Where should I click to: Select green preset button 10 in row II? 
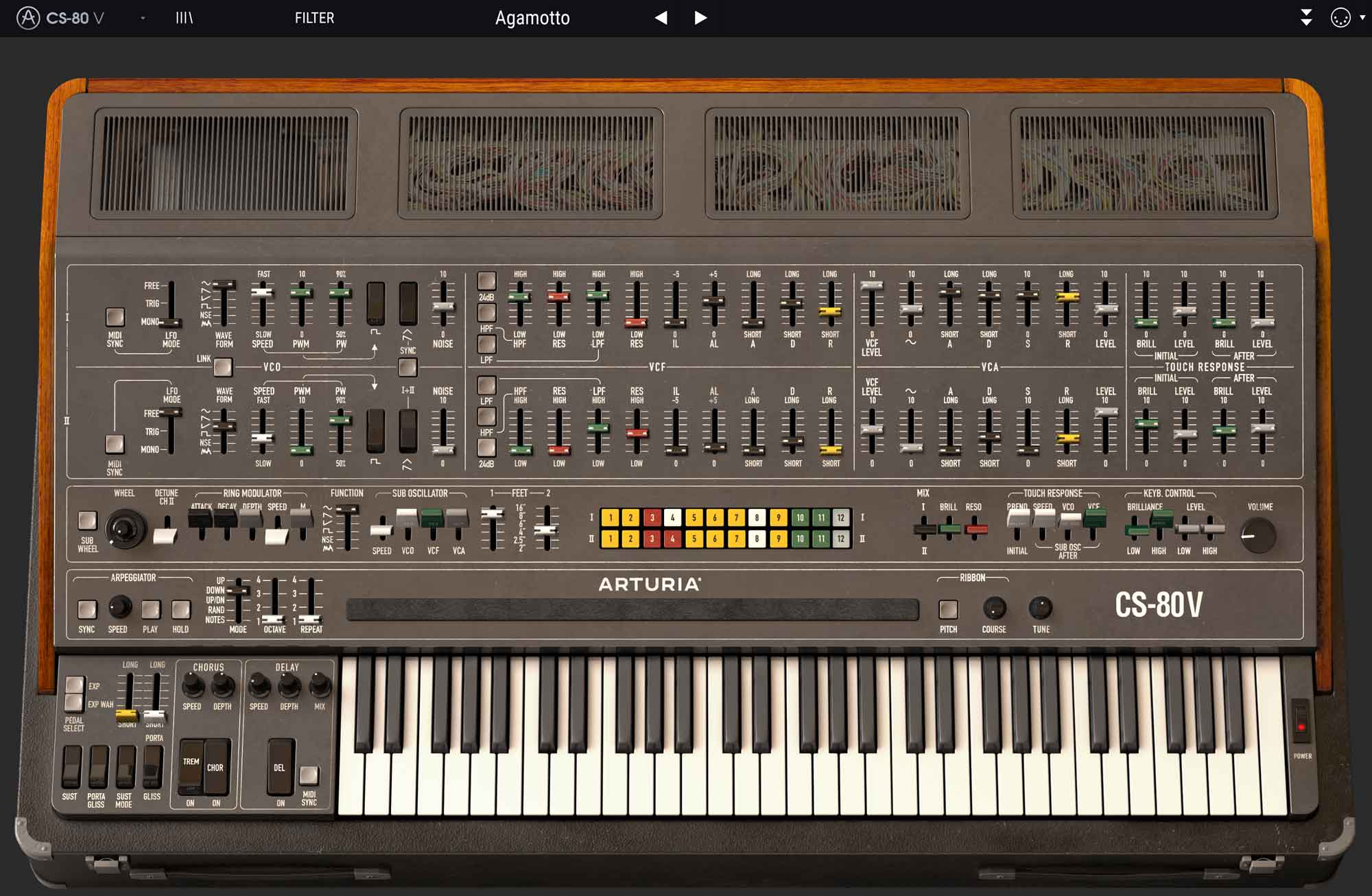(799, 539)
